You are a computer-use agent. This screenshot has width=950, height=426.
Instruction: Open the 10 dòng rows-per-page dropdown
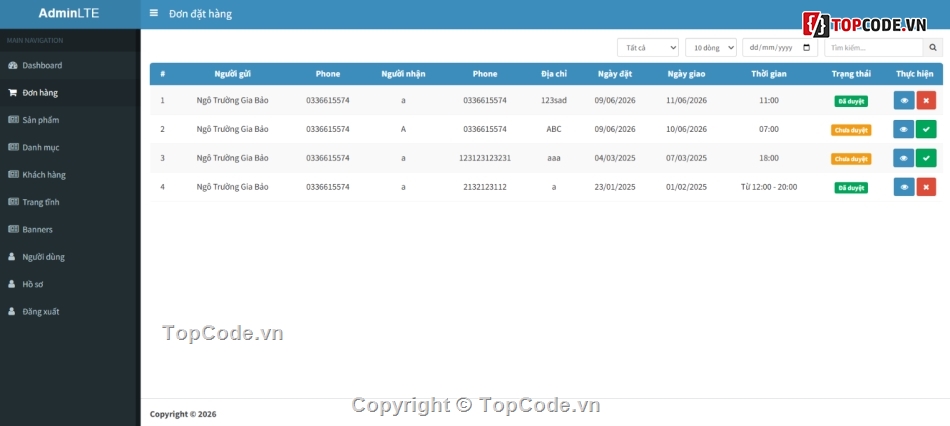pos(711,47)
